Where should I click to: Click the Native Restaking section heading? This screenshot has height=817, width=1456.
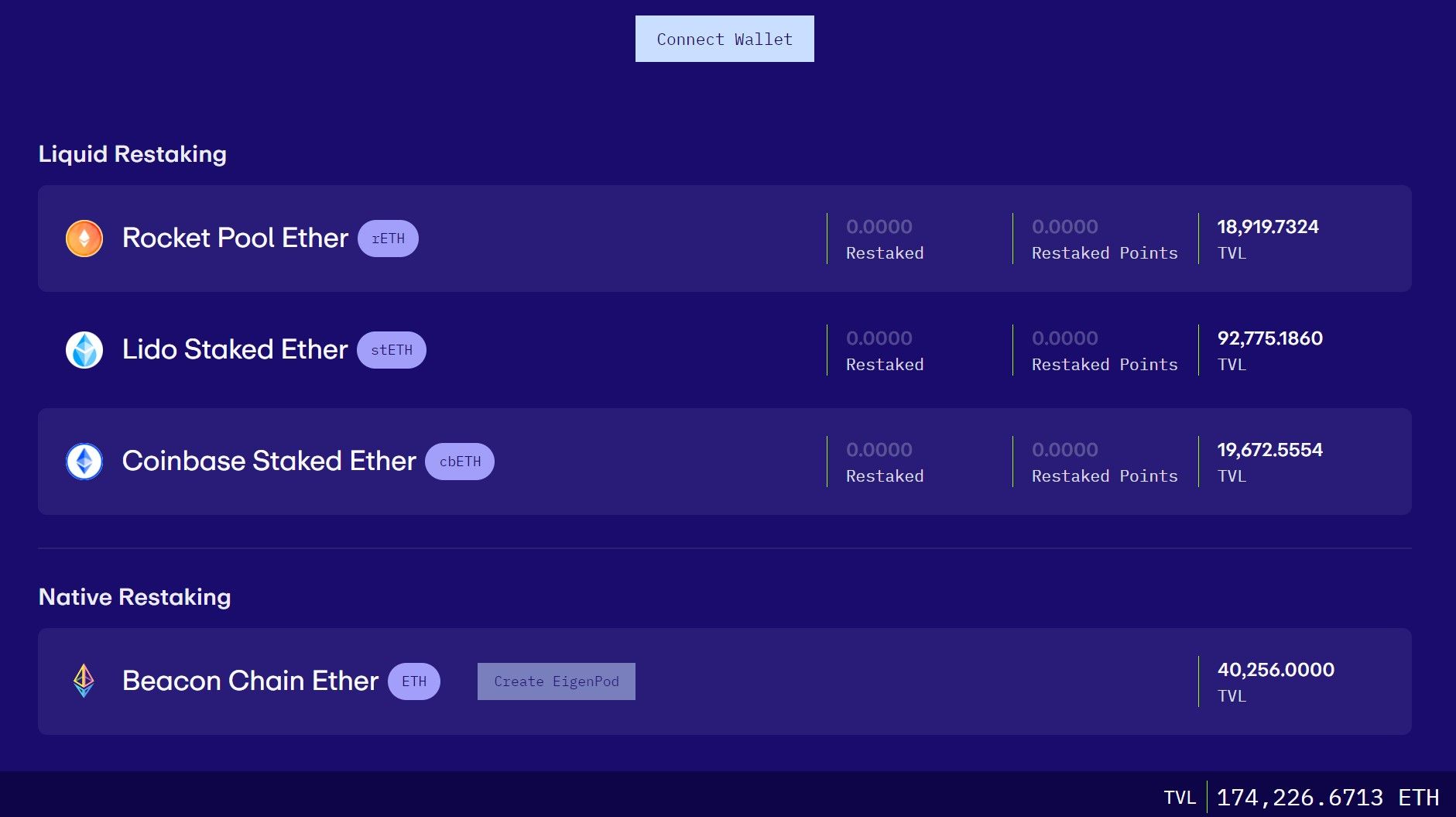point(135,596)
